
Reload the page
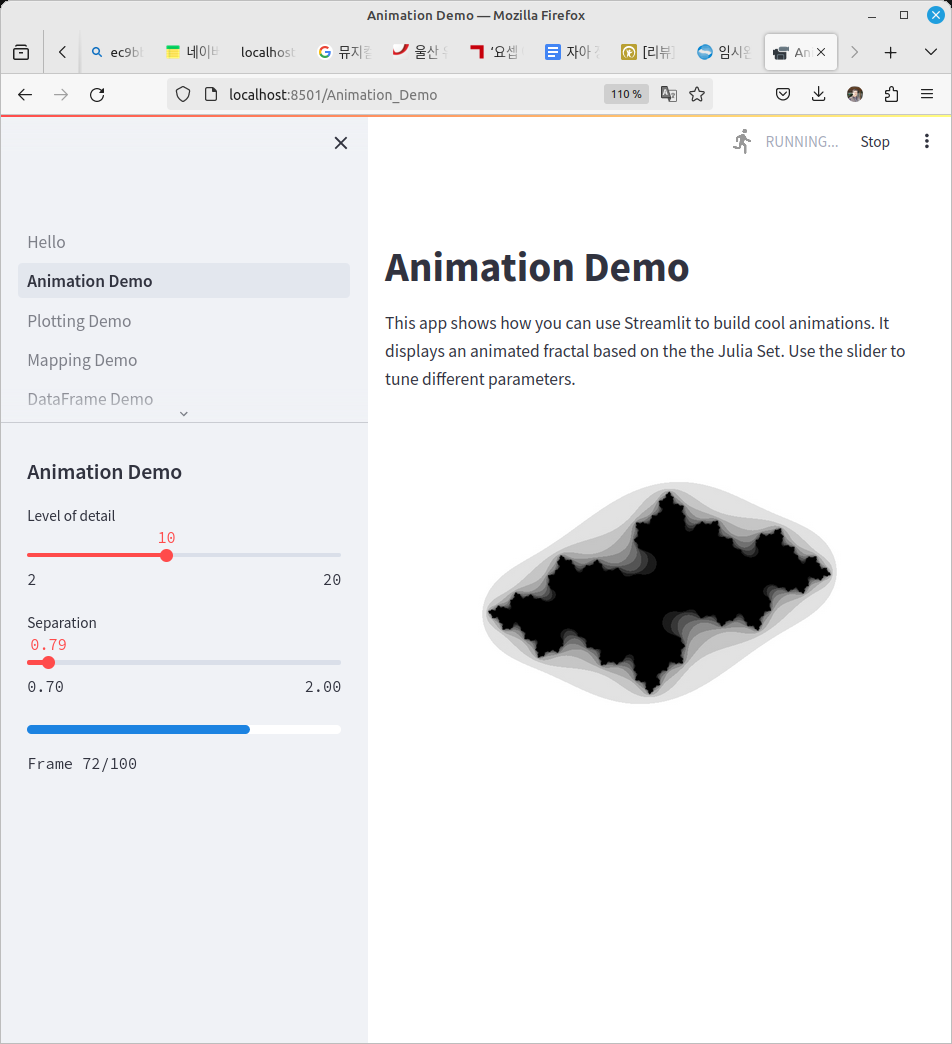pyautogui.click(x=97, y=95)
